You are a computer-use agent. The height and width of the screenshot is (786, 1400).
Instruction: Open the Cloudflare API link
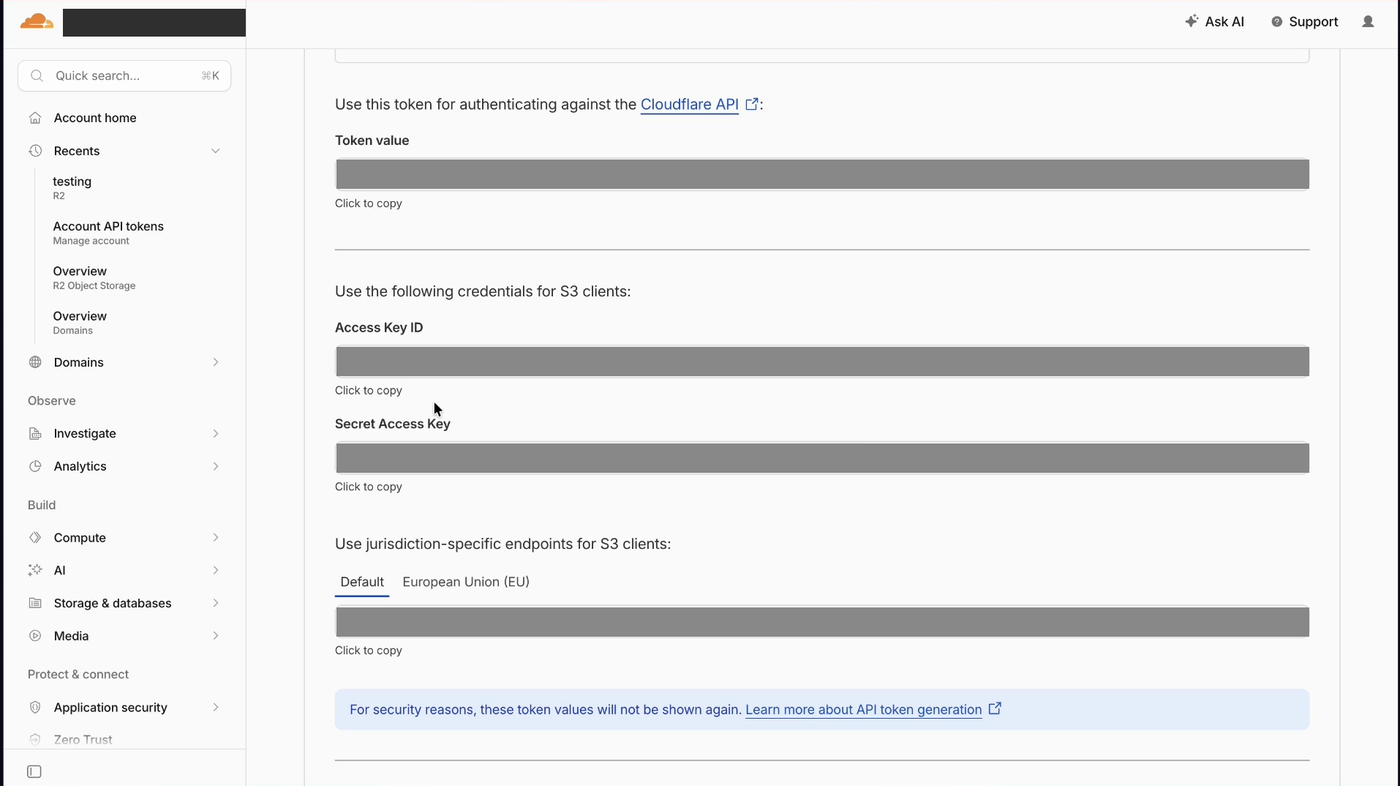[x=690, y=104]
